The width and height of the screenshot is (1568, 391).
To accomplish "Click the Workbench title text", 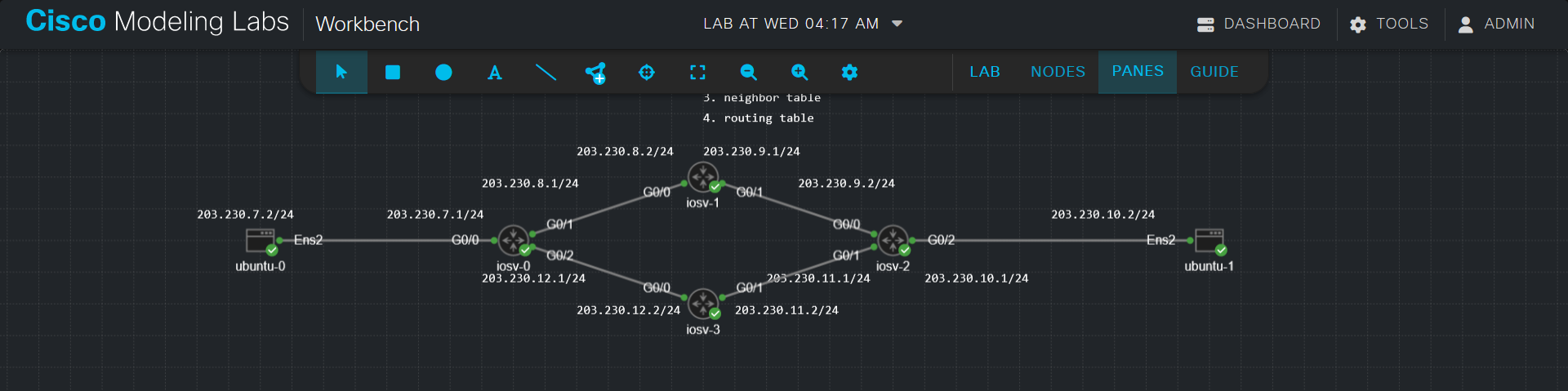I will pyautogui.click(x=367, y=24).
